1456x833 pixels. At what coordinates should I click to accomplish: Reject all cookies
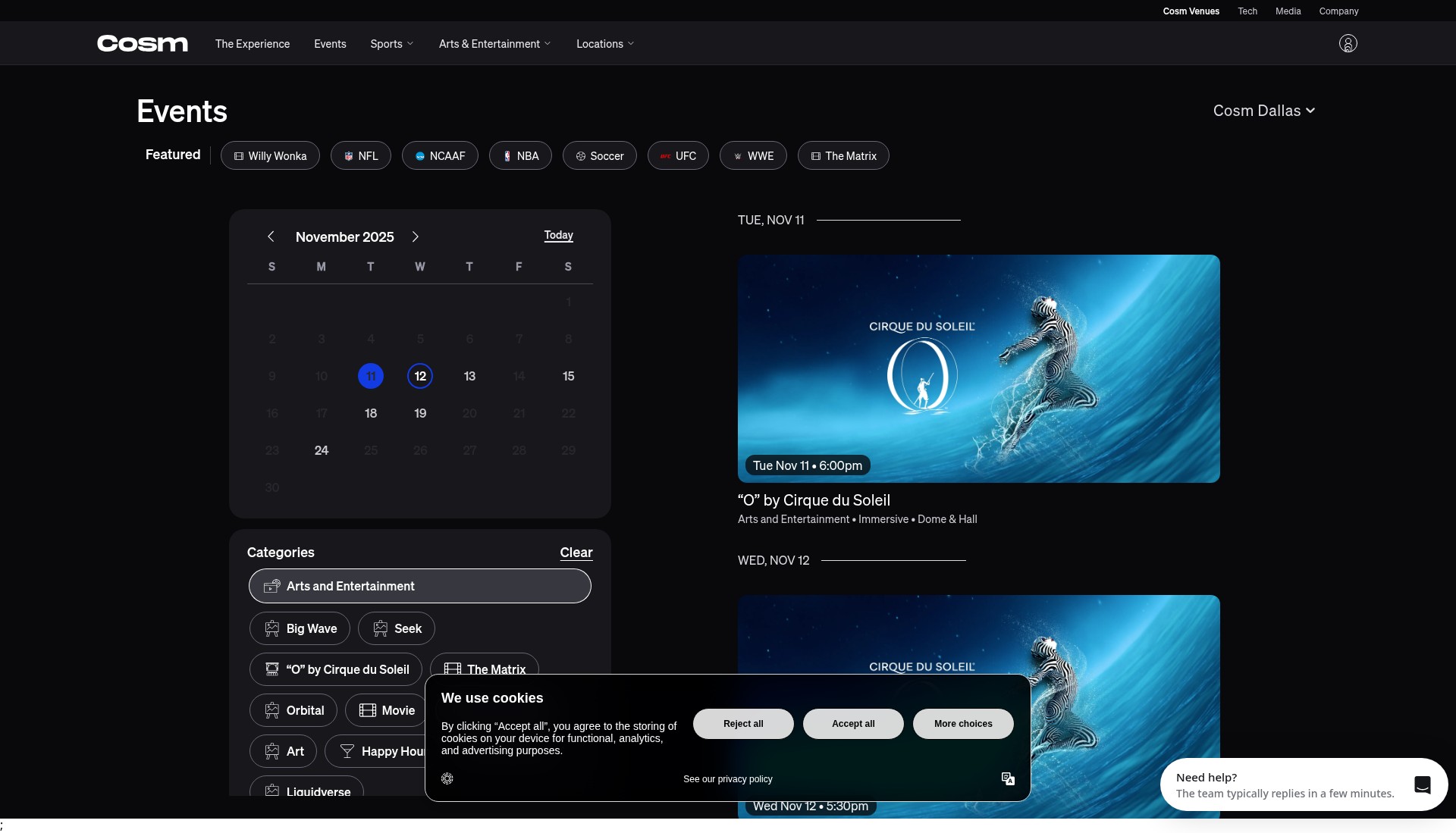[x=743, y=724]
